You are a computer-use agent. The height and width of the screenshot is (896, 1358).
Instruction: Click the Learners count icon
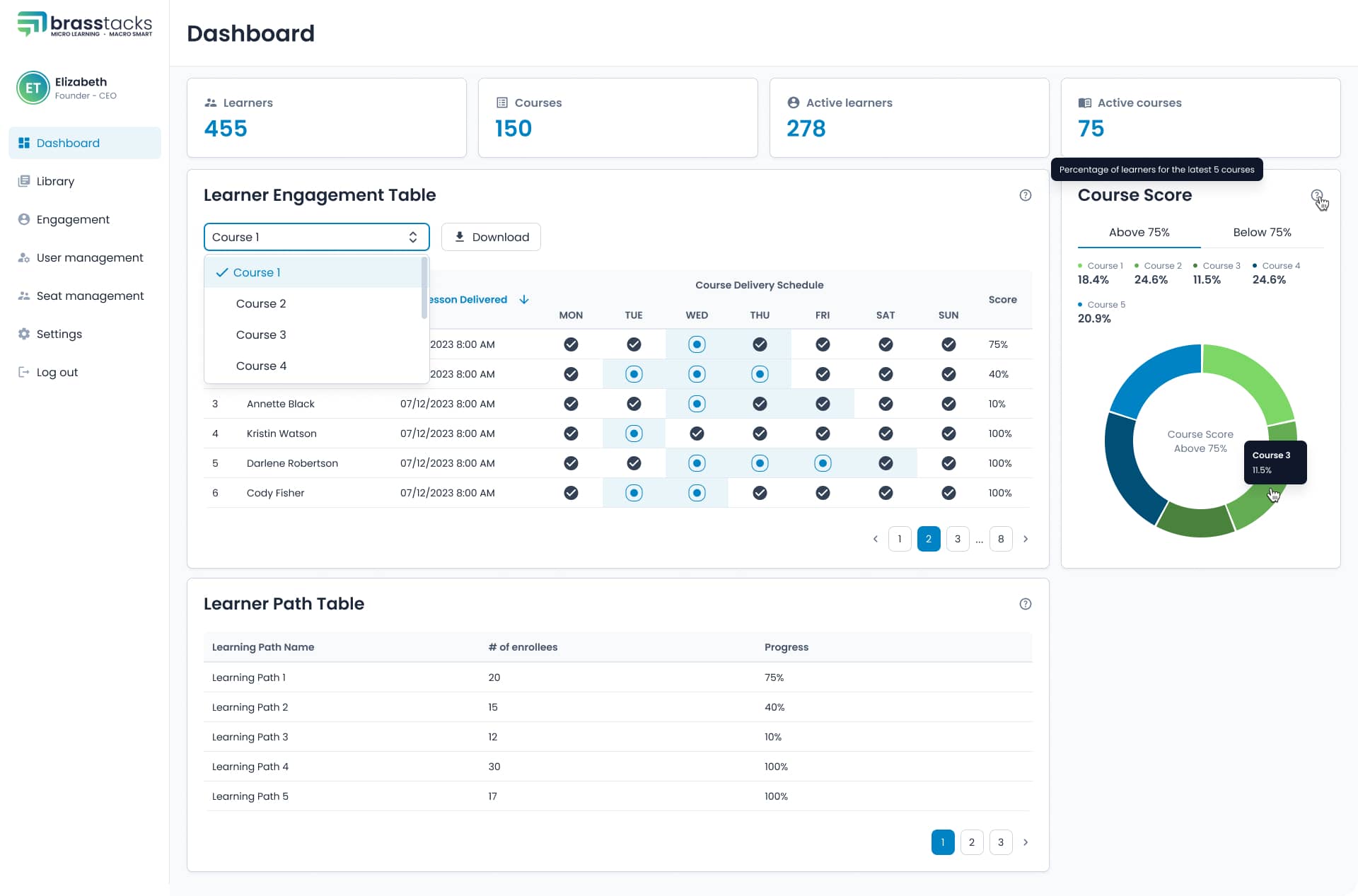point(210,102)
